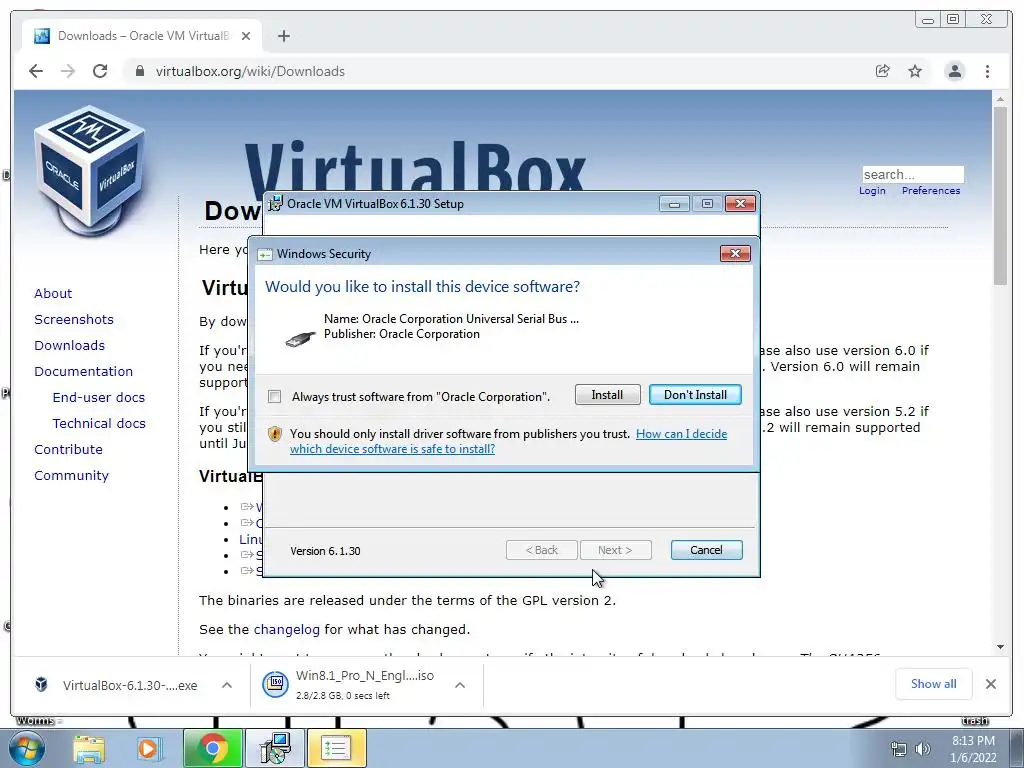Click the Linux distributions link in list
Viewport: 1024px width, 768px height.
251,539
